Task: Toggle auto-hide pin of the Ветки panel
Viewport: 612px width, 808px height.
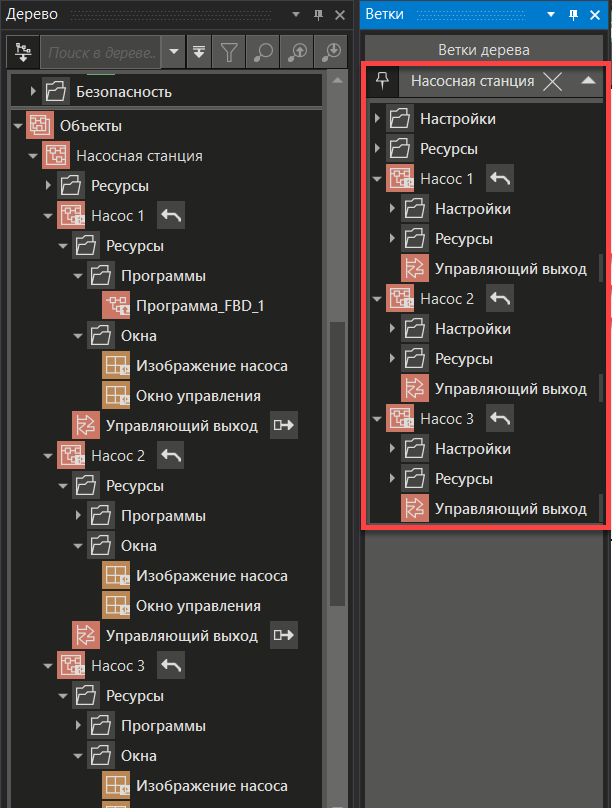Action: (574, 14)
